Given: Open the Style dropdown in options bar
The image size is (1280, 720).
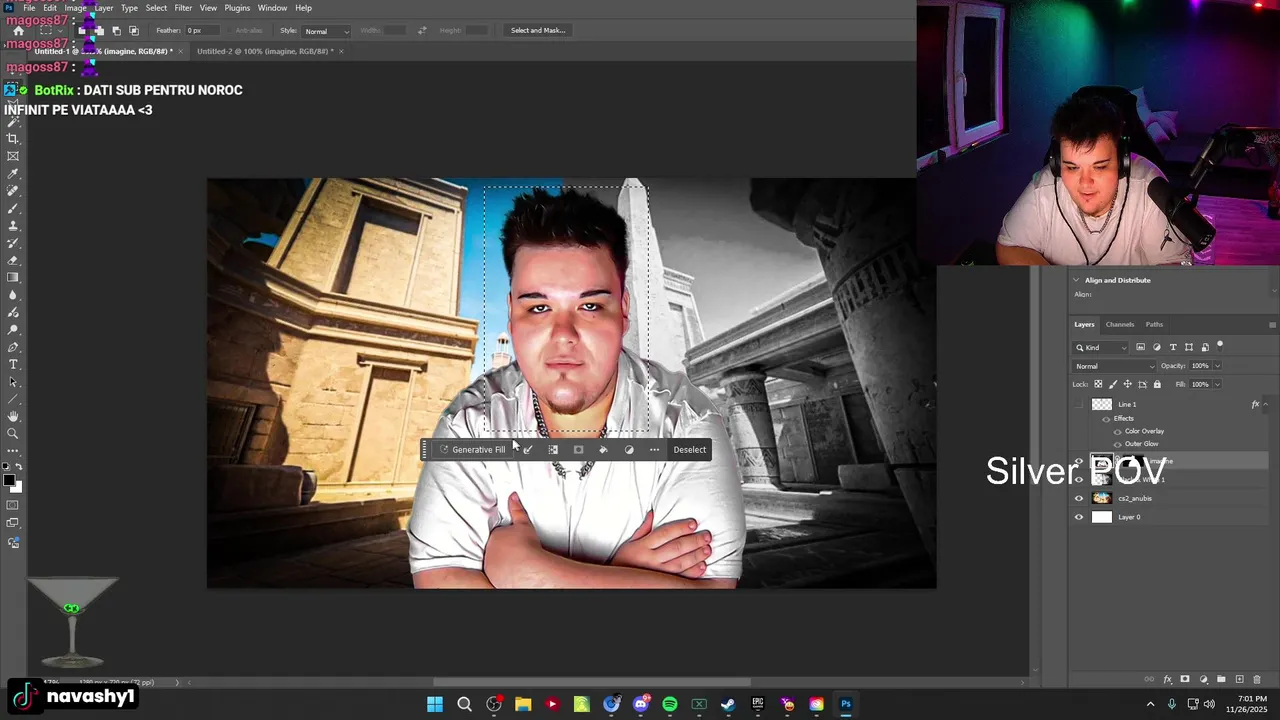Looking at the screenshot, I should pyautogui.click(x=327, y=31).
